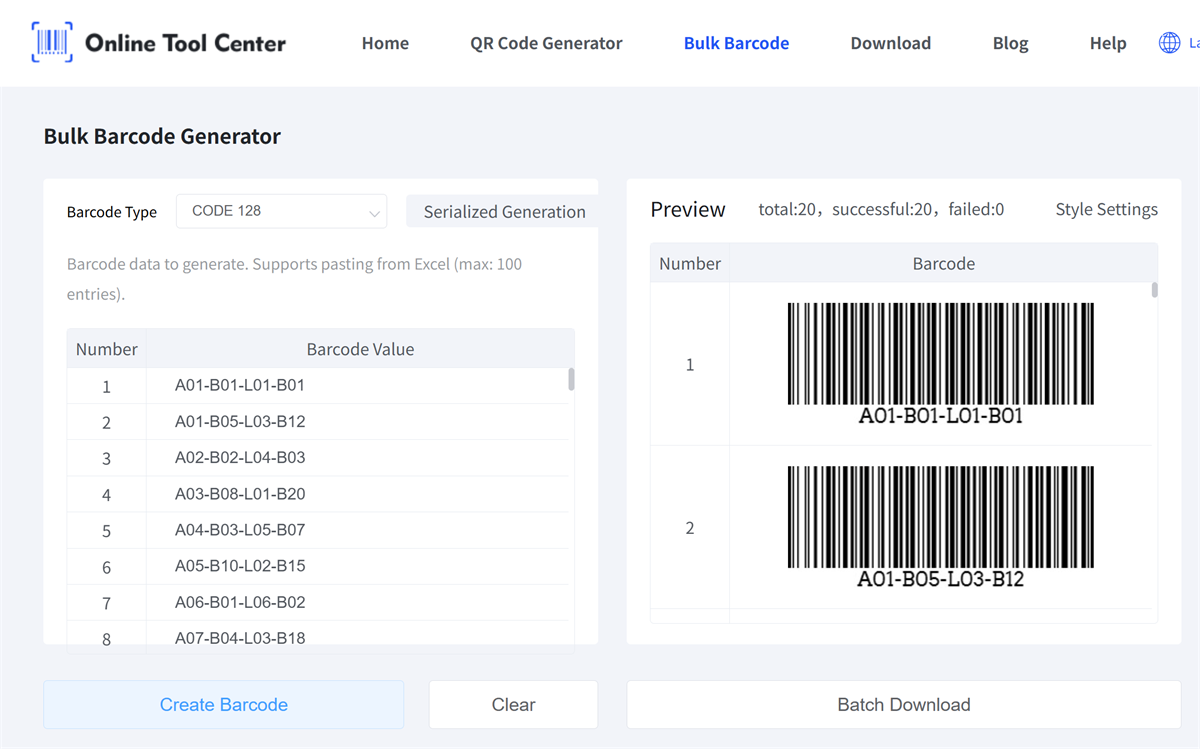The width and height of the screenshot is (1200, 749).
Task: Visit the Blog section
Action: (1010, 43)
